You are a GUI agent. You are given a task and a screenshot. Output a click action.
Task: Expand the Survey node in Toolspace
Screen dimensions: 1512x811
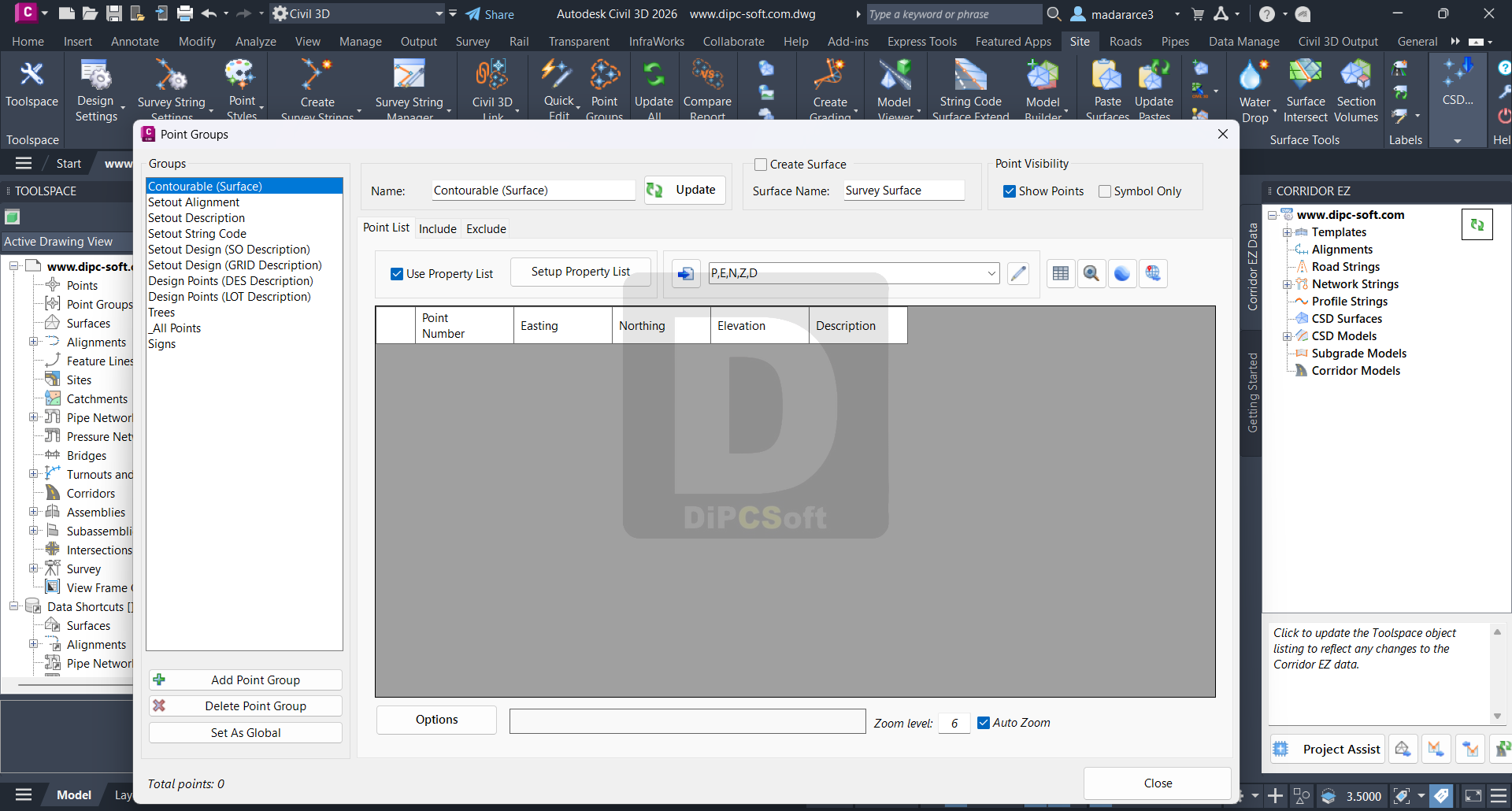tap(33, 568)
